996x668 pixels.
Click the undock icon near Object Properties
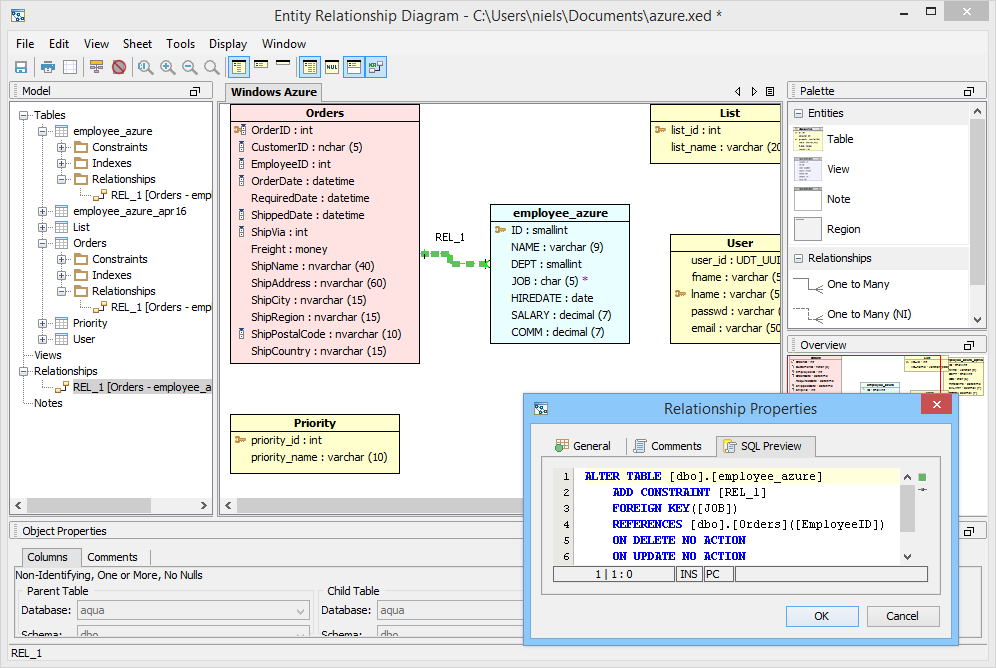click(969, 531)
